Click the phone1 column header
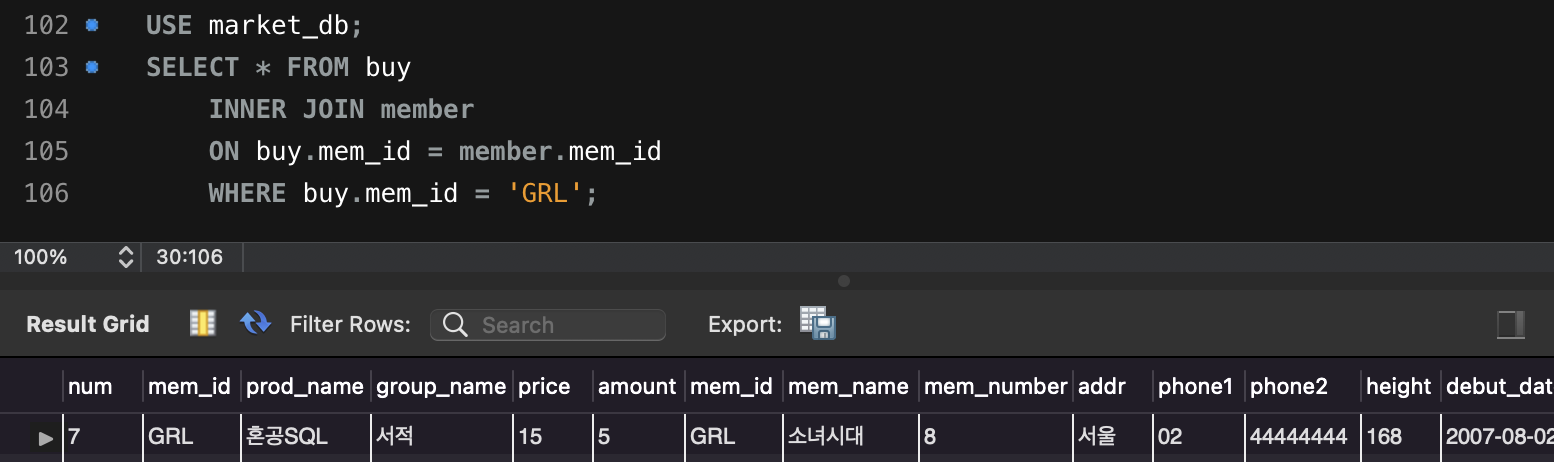The height and width of the screenshot is (462, 1554). [1199, 386]
